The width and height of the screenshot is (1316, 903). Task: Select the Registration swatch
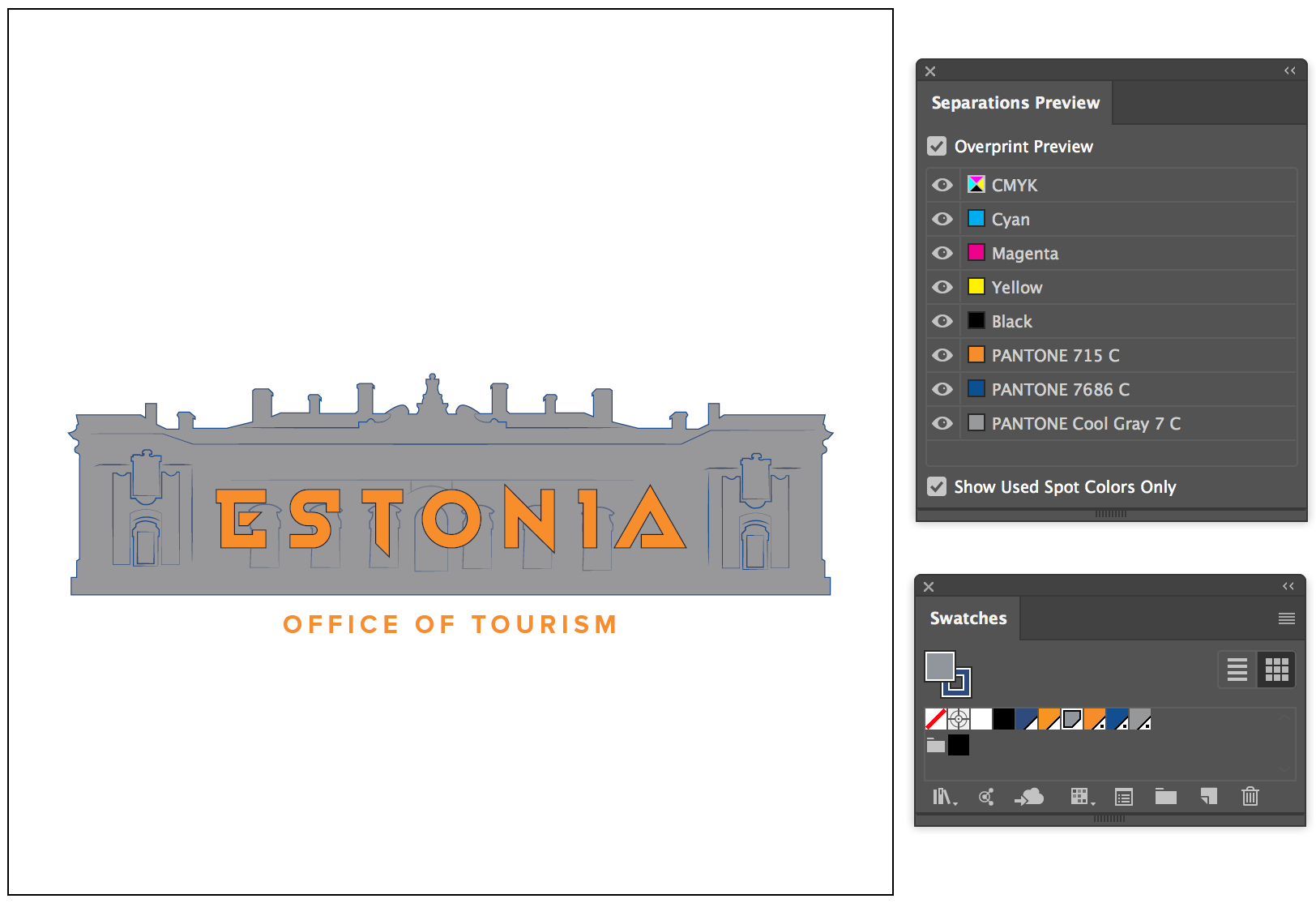click(x=959, y=719)
